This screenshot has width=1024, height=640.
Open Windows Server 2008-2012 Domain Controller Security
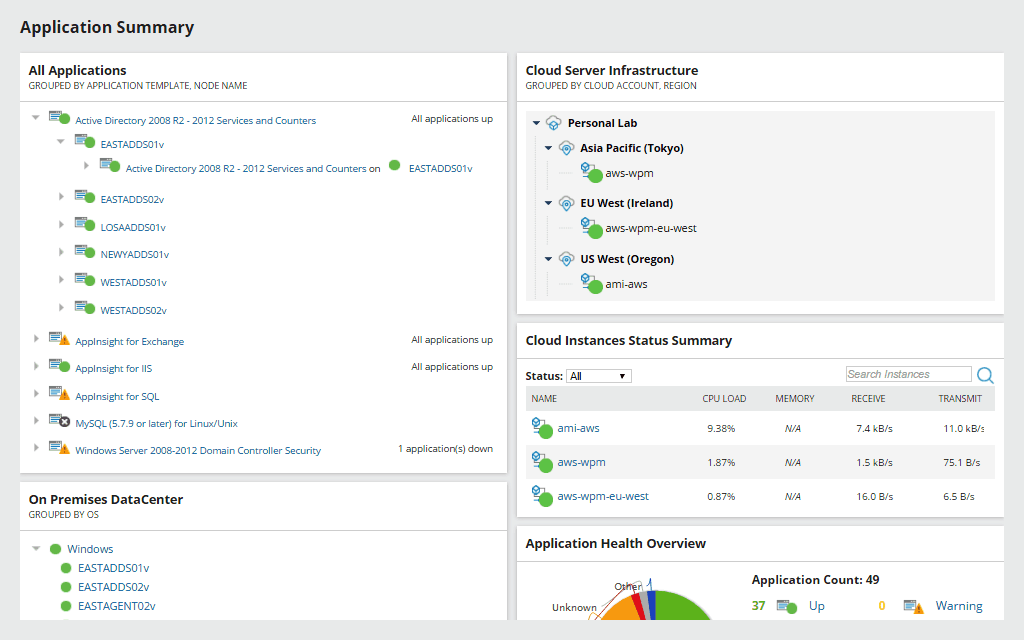point(198,451)
